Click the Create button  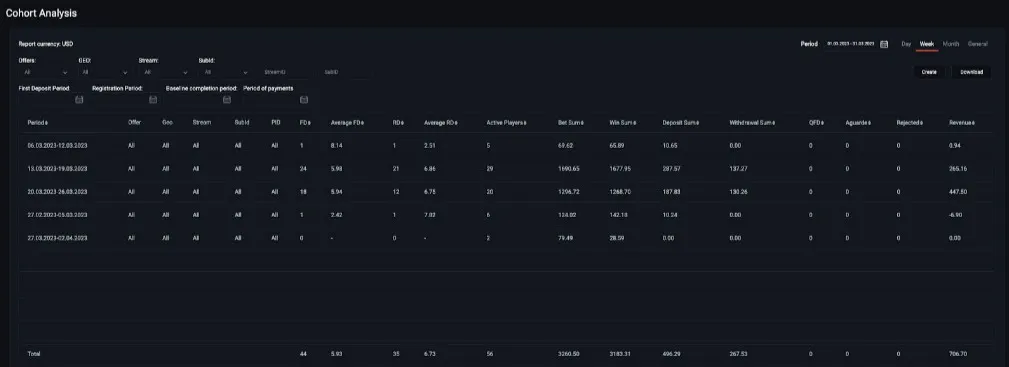[x=929, y=72]
